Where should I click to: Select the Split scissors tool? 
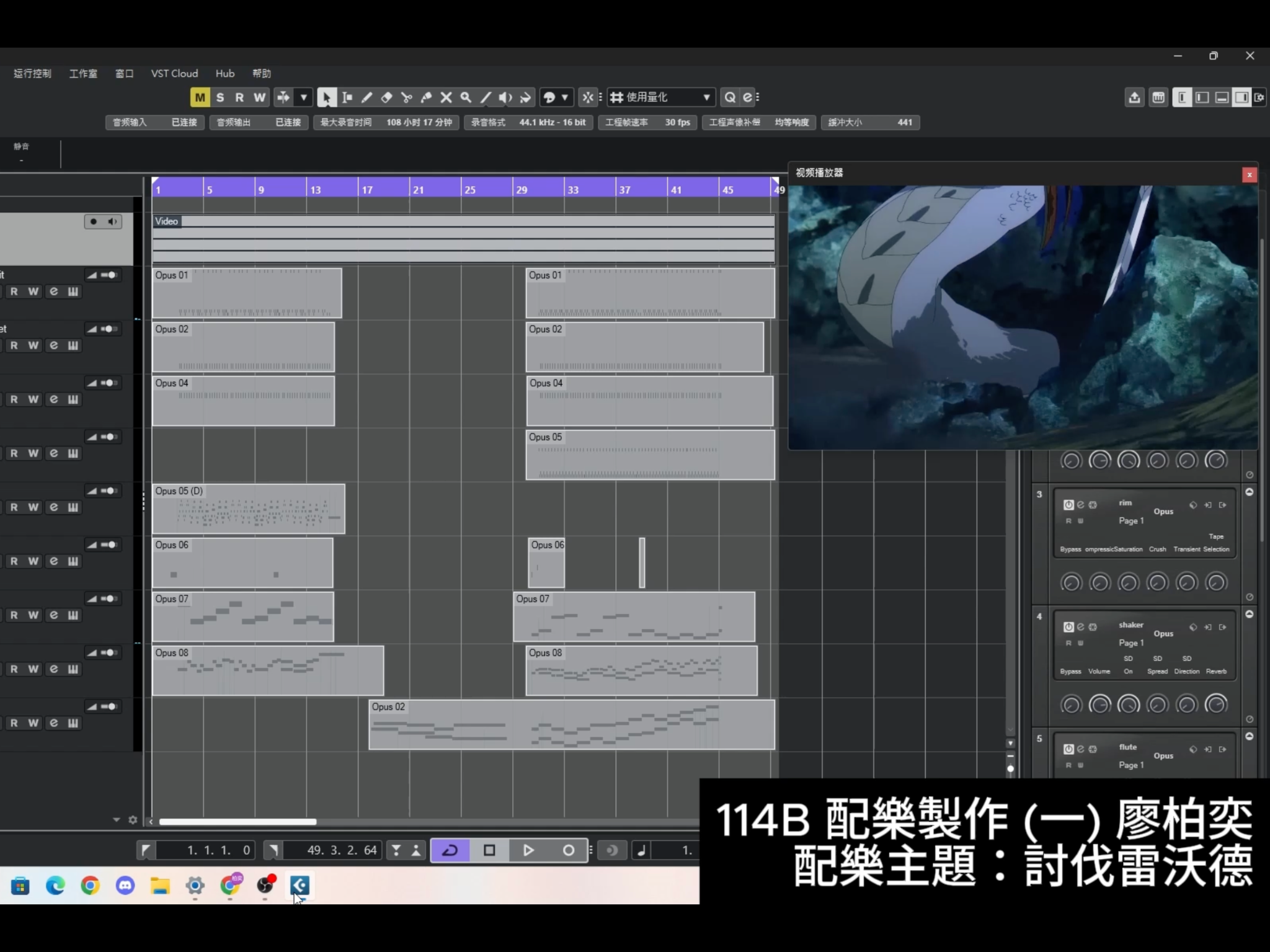407,97
